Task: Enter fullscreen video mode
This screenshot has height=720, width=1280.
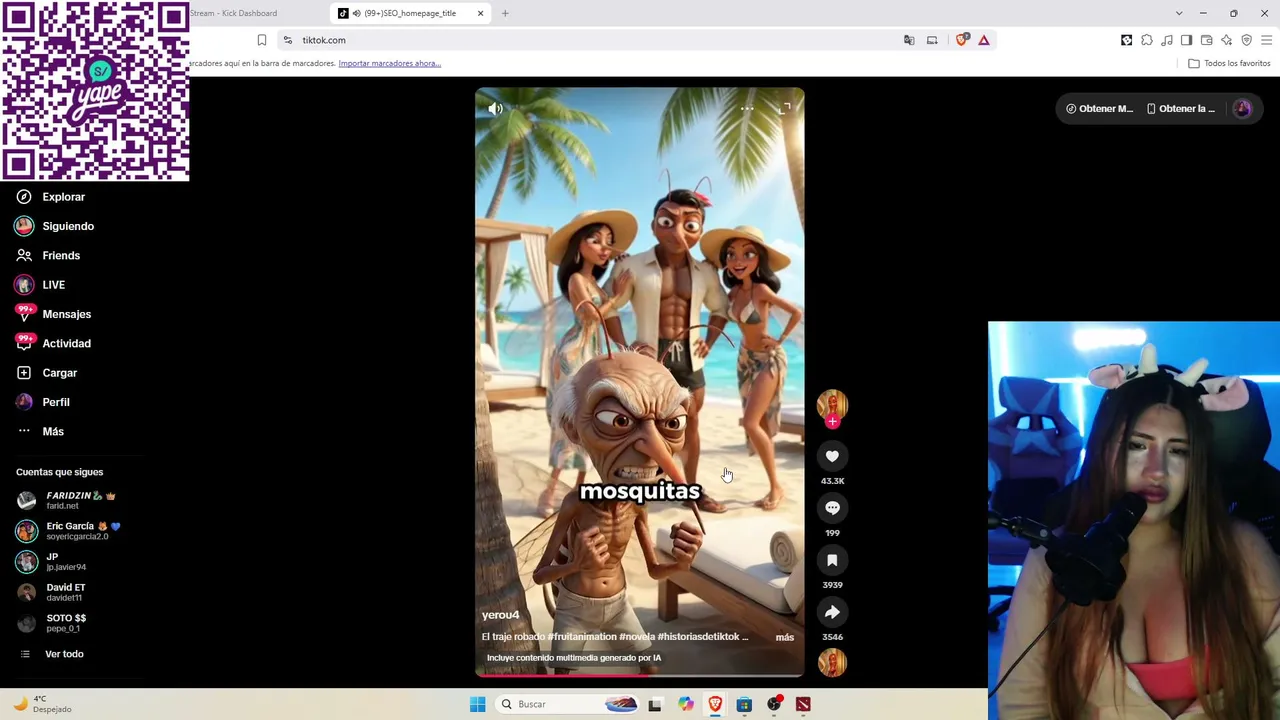Action: [785, 108]
